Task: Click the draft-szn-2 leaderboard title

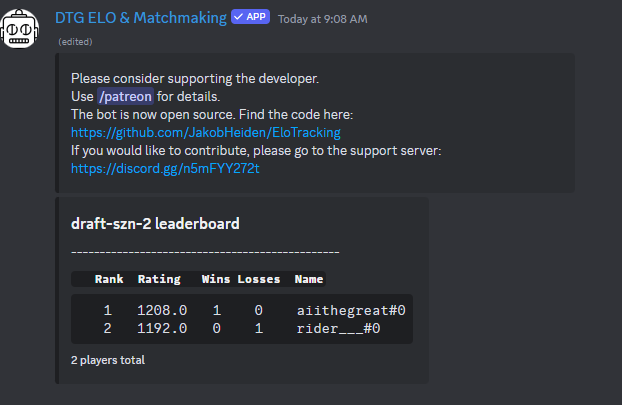Action: click(x=155, y=224)
